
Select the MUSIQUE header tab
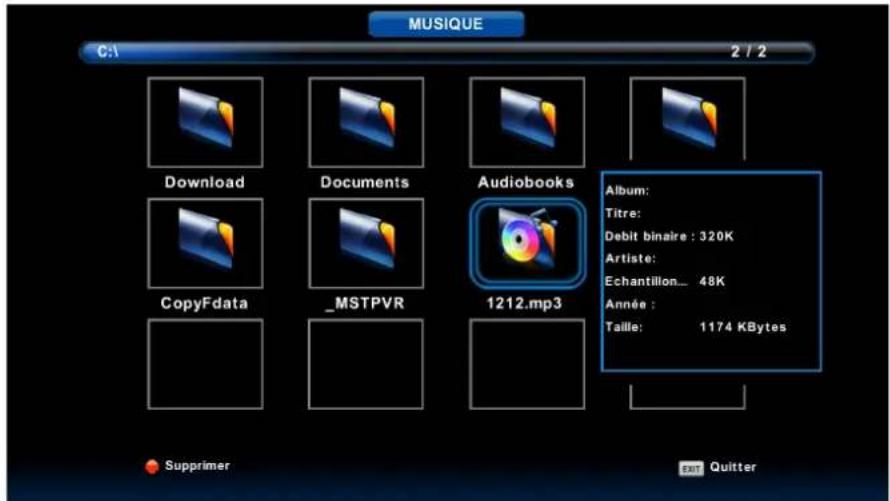446,24
